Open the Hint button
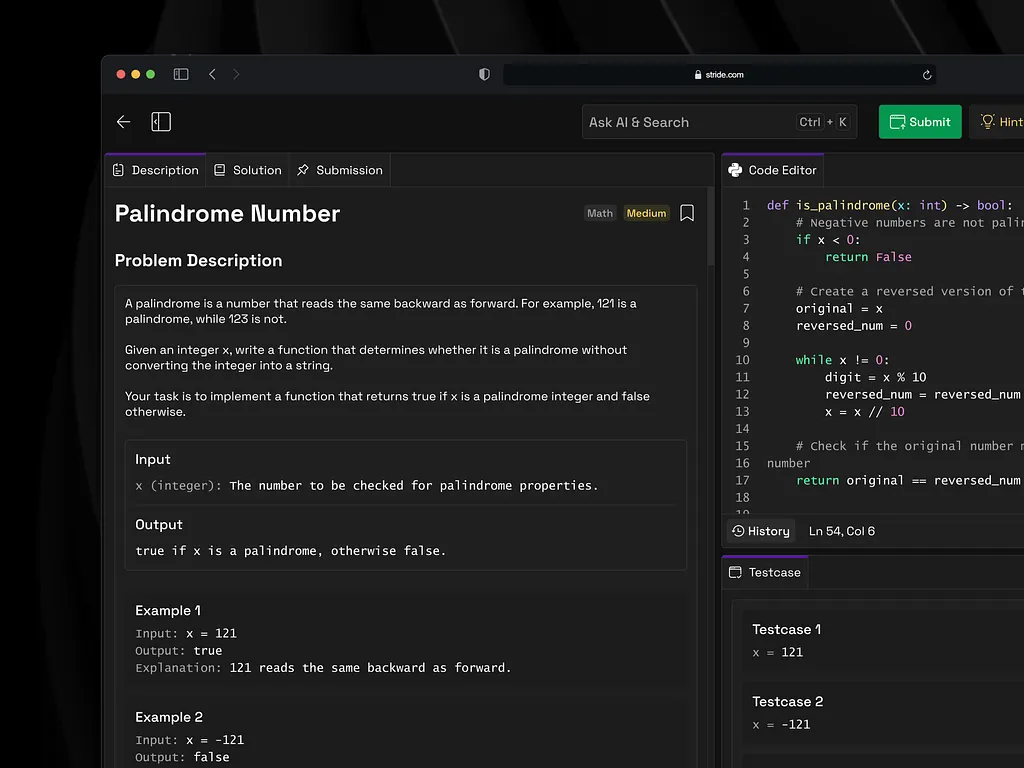The image size is (1024, 768). coord(999,122)
